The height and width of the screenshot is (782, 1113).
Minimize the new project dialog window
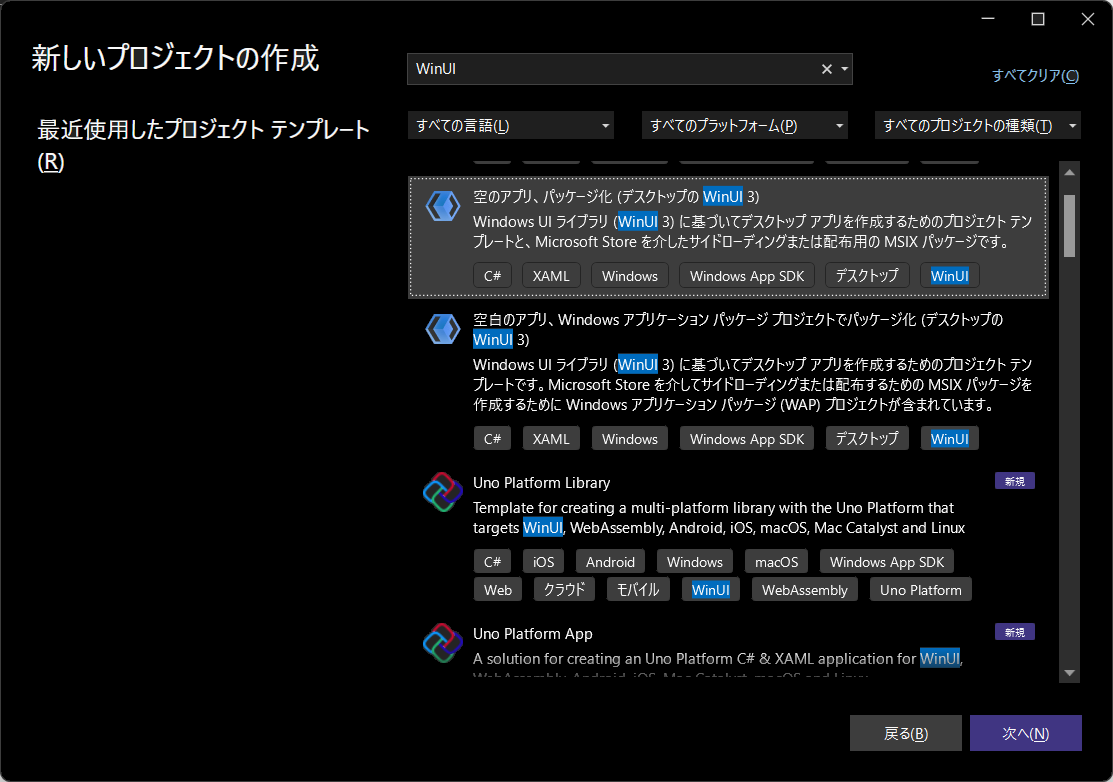click(988, 19)
